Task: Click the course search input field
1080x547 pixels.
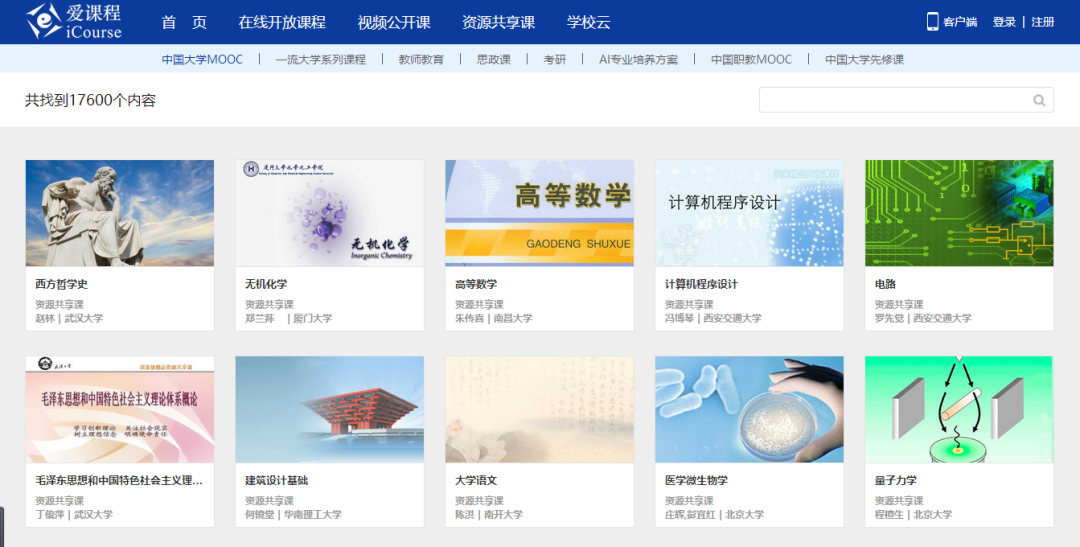Action: (x=906, y=100)
